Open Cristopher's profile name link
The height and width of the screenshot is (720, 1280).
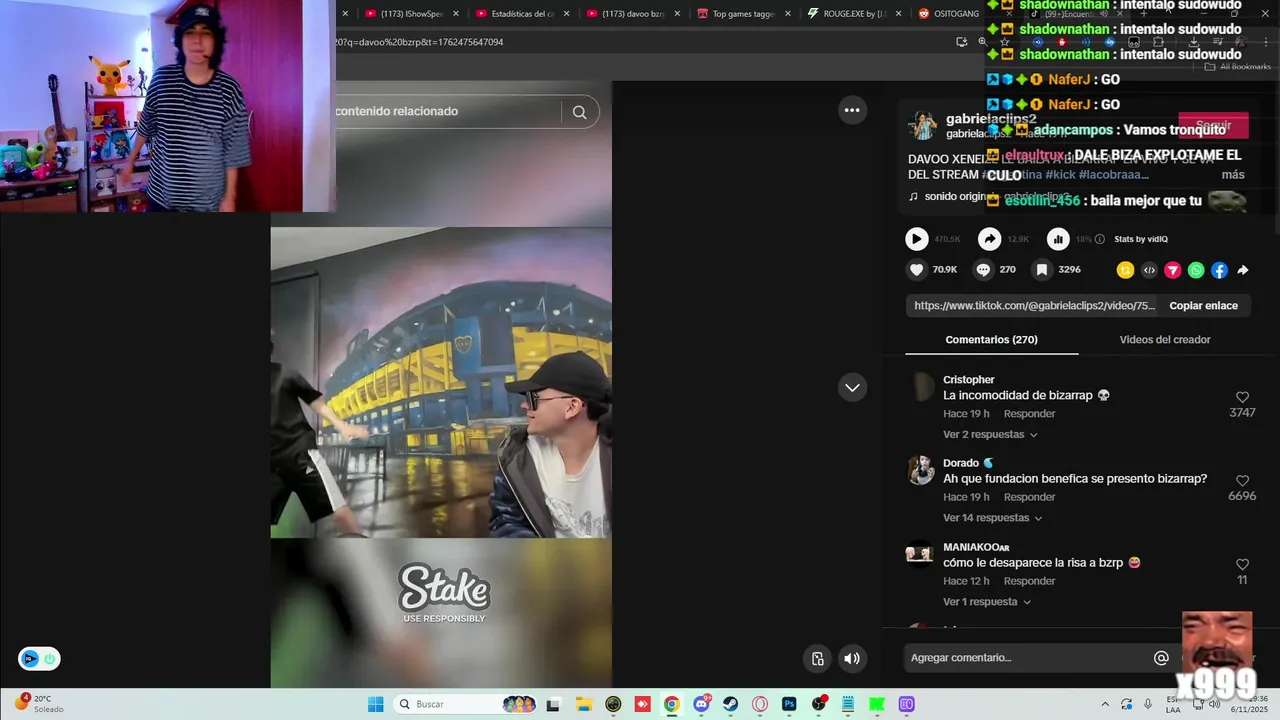click(968, 380)
